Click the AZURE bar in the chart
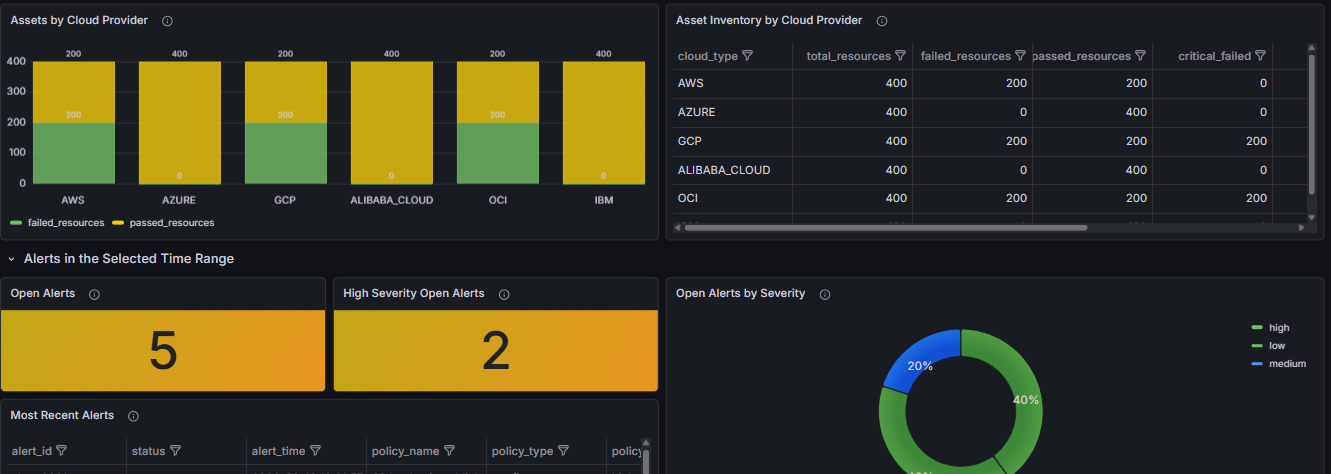Viewport: 1331px width, 474px height. tap(179, 123)
